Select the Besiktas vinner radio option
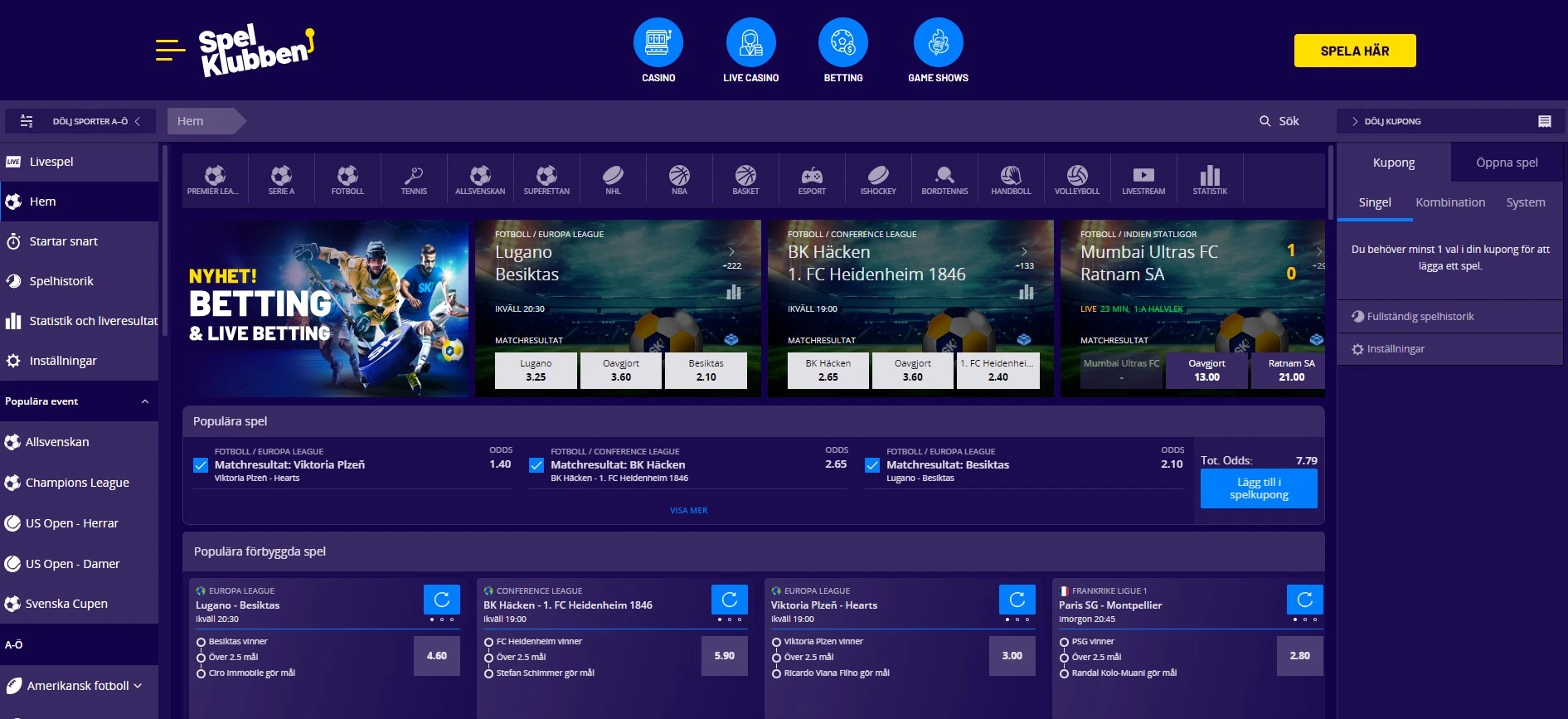This screenshot has height=719, width=1568. point(201,642)
